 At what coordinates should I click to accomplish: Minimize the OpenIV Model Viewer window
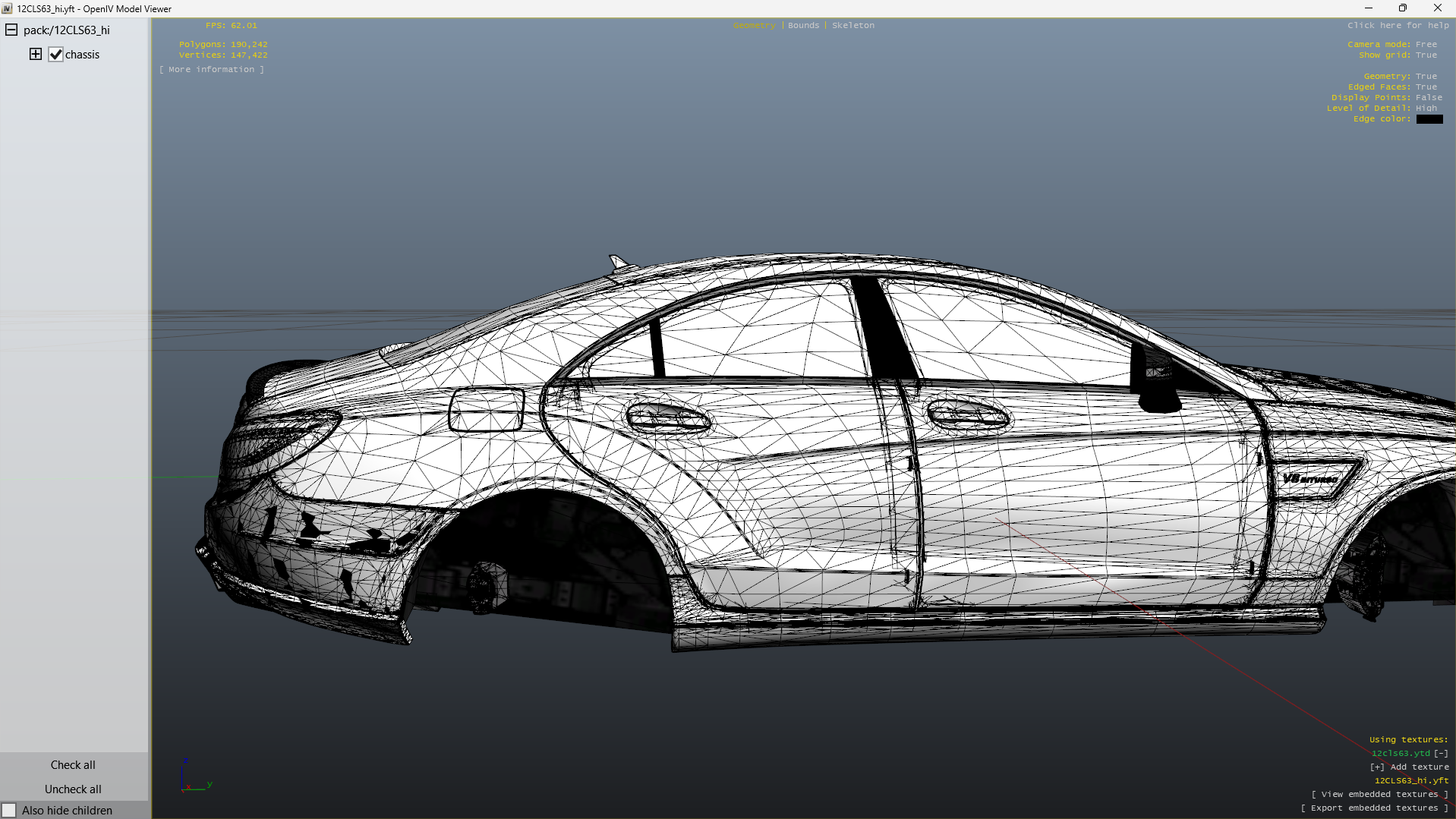pos(1369,8)
